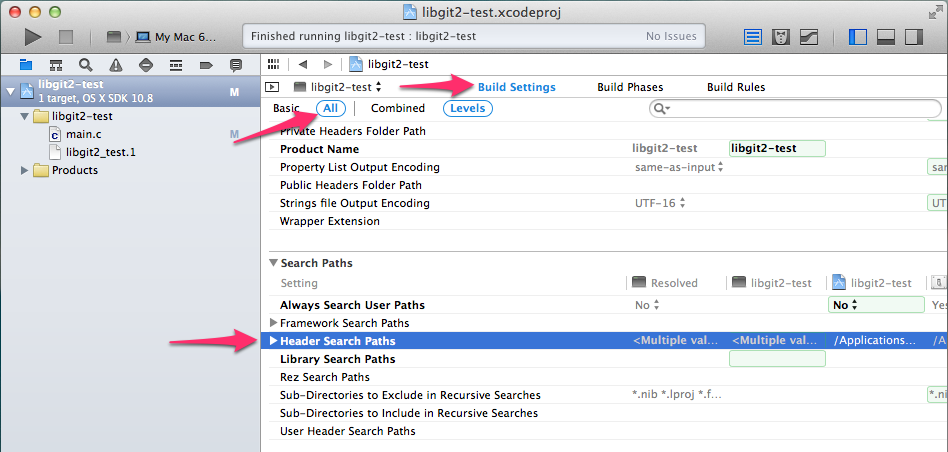948x452 pixels.
Task: Click the build settings search field
Action: pos(800,108)
